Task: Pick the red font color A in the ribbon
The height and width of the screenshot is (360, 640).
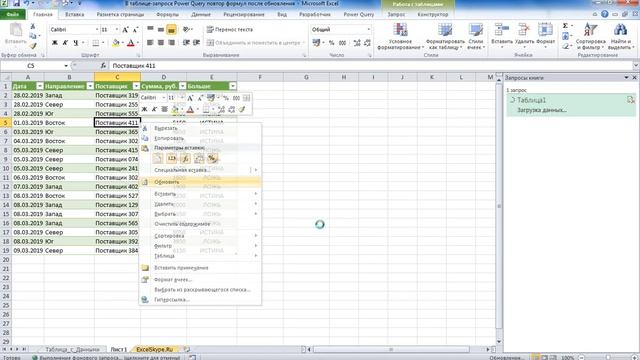Action: click(x=131, y=42)
